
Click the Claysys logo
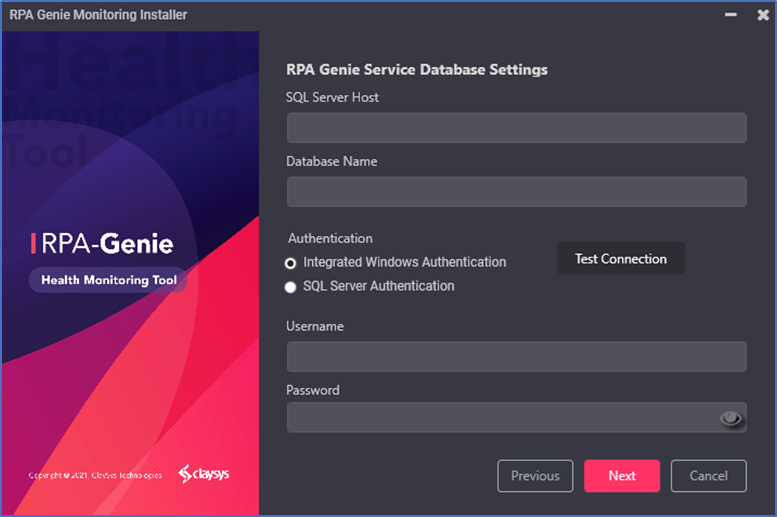tap(204, 474)
